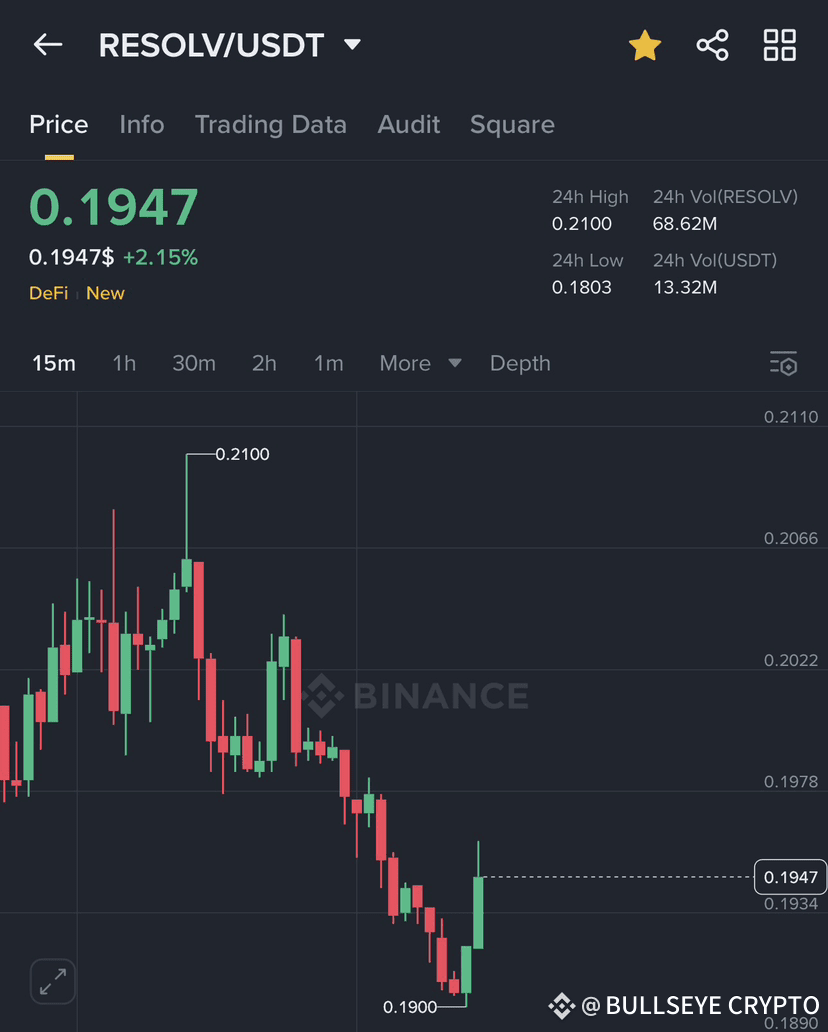Tap the DeFi tag

coord(49,293)
